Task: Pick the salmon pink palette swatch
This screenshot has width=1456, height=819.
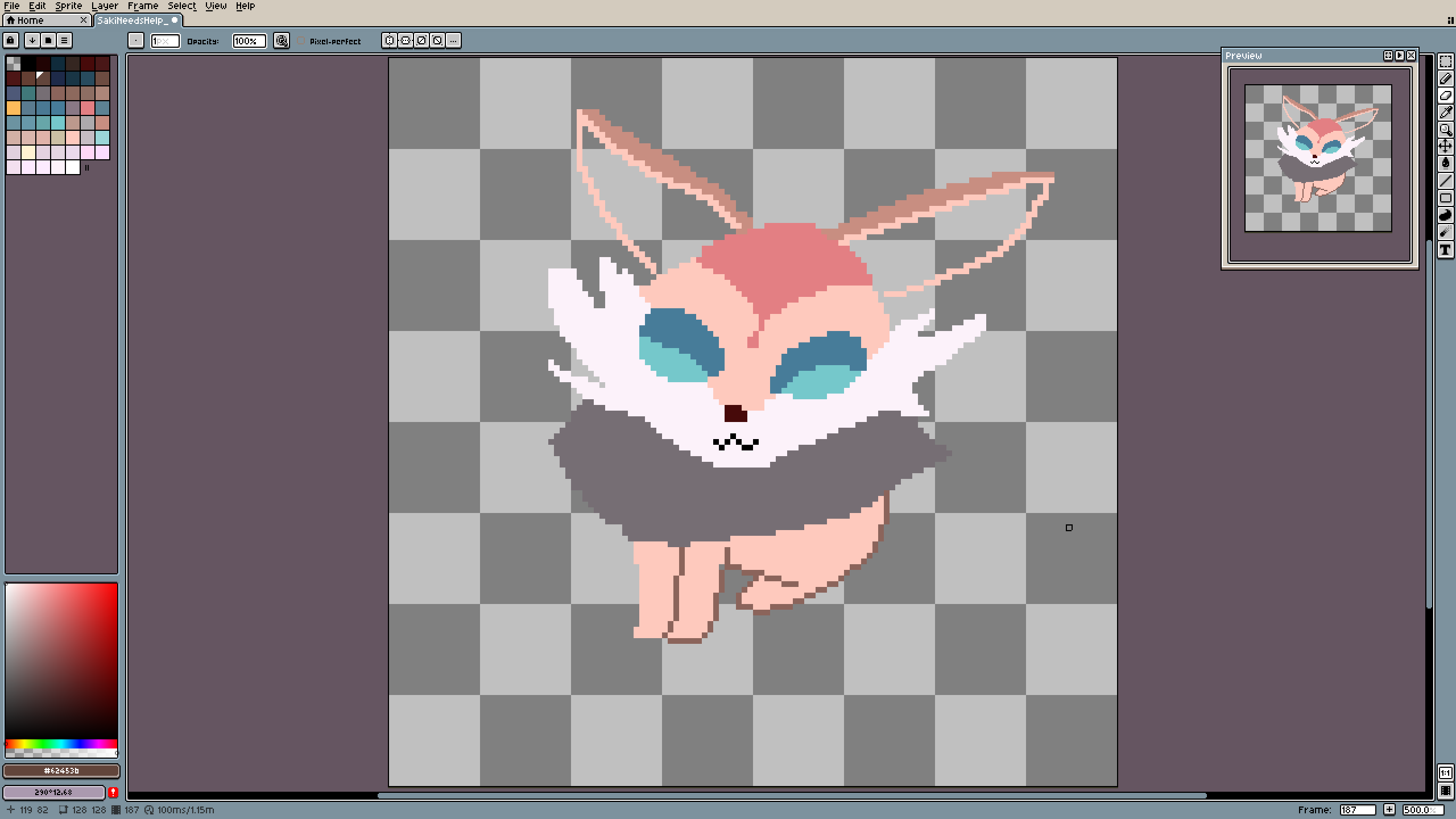Action: click(88, 107)
